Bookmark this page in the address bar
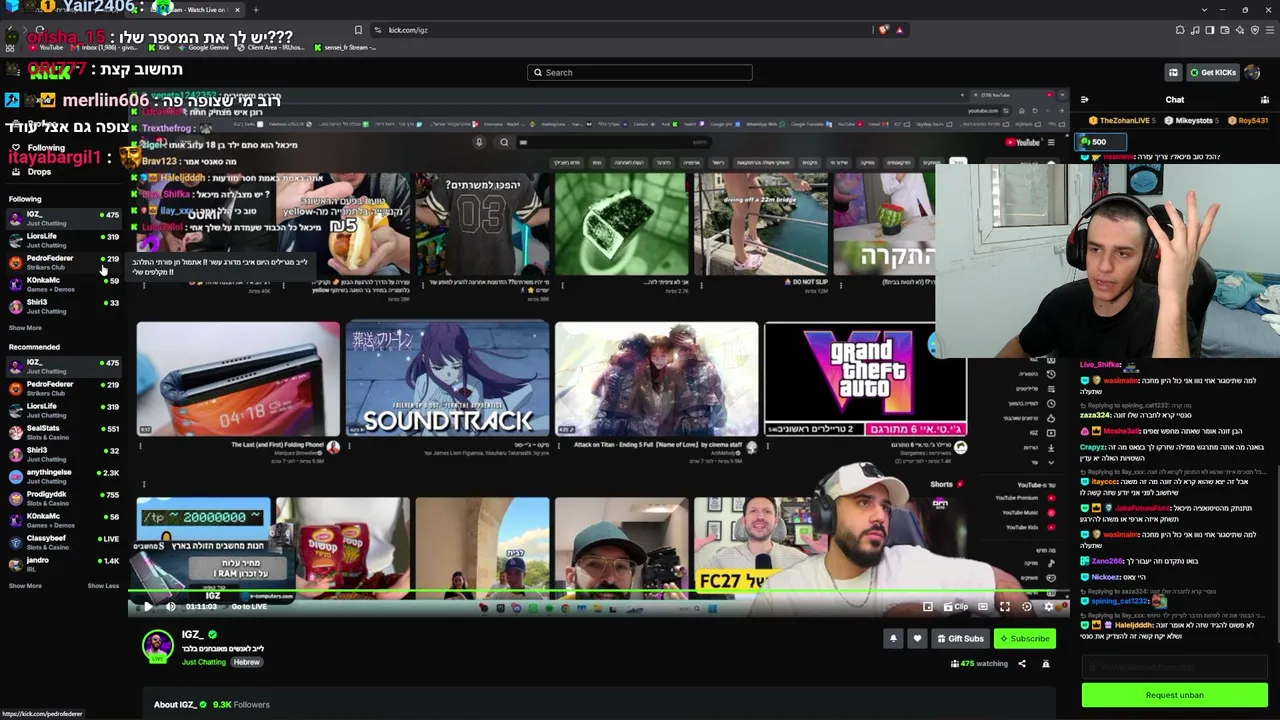The image size is (1280, 720). click(358, 30)
